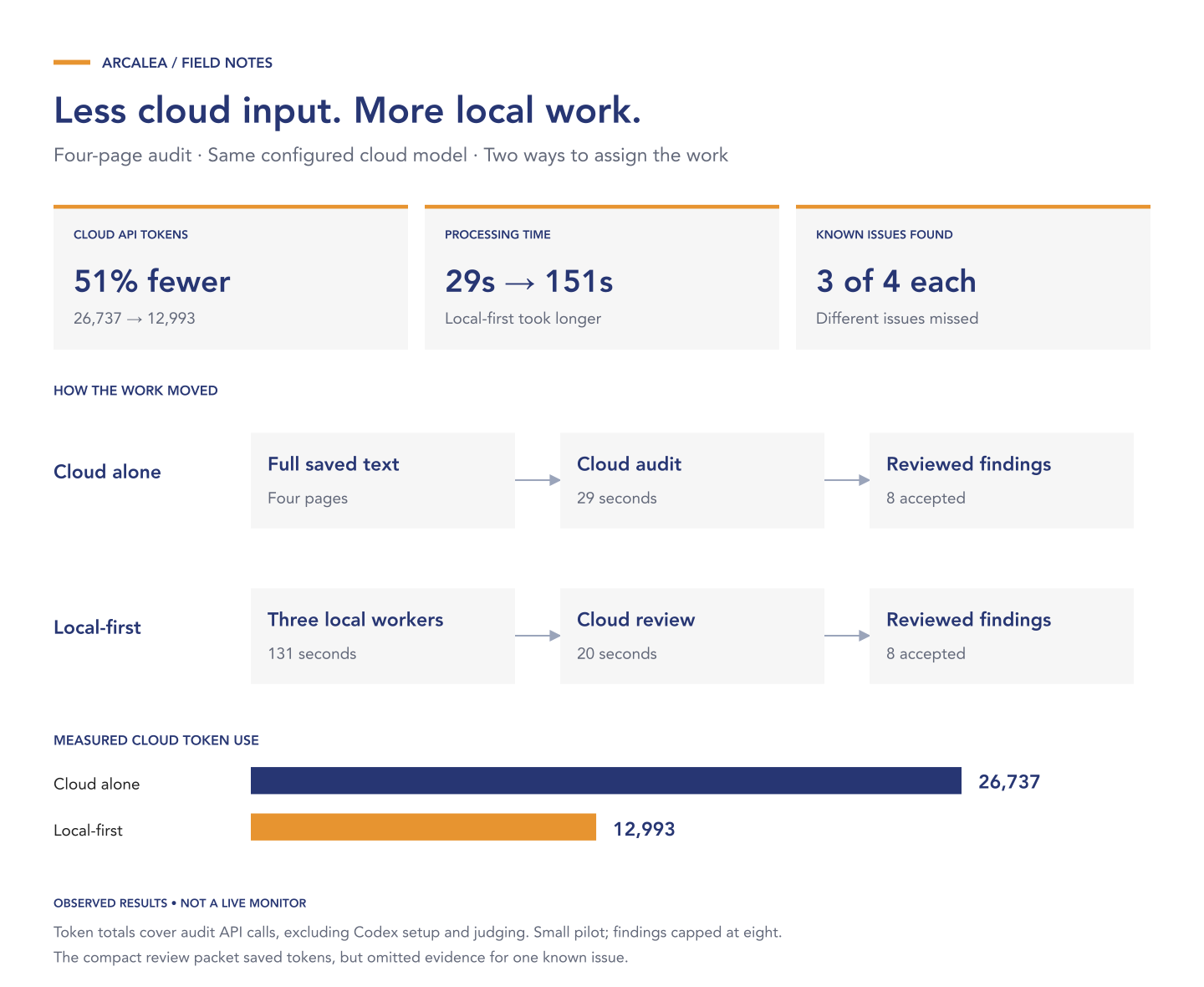Image resolution: width=1204 pixels, height=987 pixels.
Task: Click "OBSERVED RESULTS • NOT A LIVE MONITOR"
Action: point(180,903)
